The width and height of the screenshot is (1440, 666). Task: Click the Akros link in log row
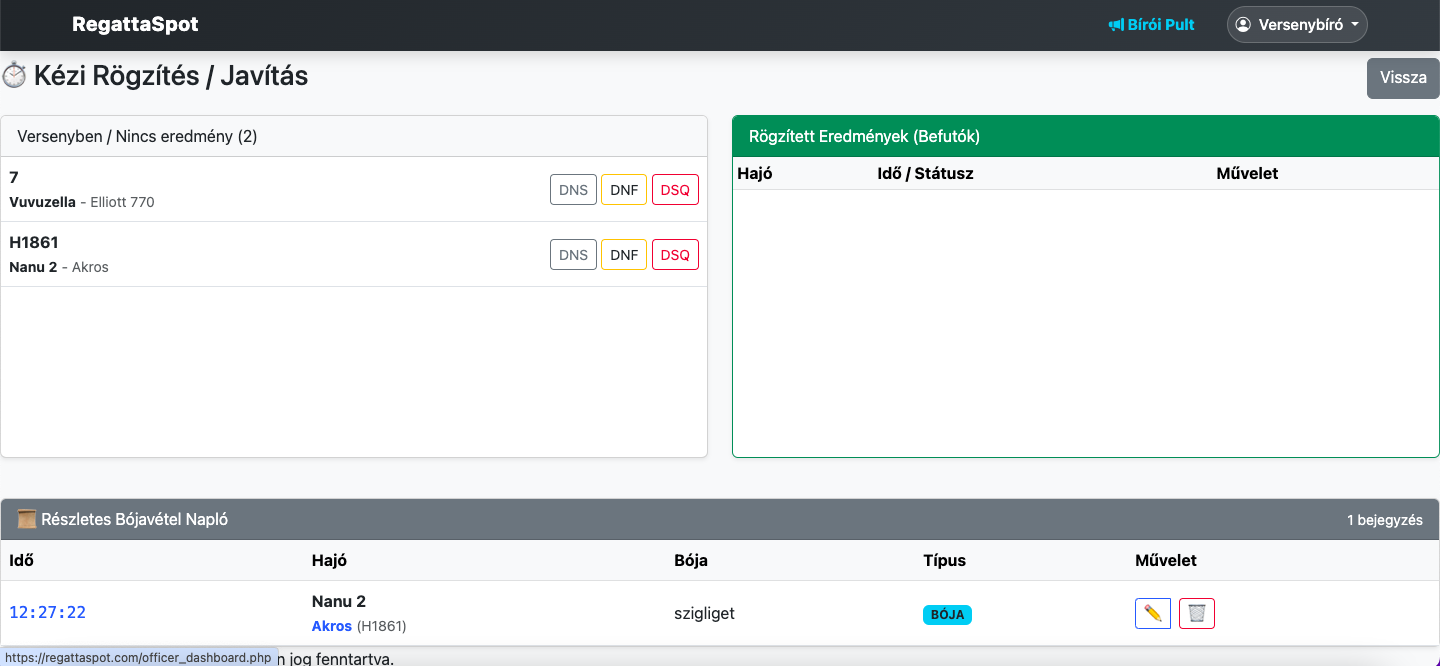(x=331, y=626)
